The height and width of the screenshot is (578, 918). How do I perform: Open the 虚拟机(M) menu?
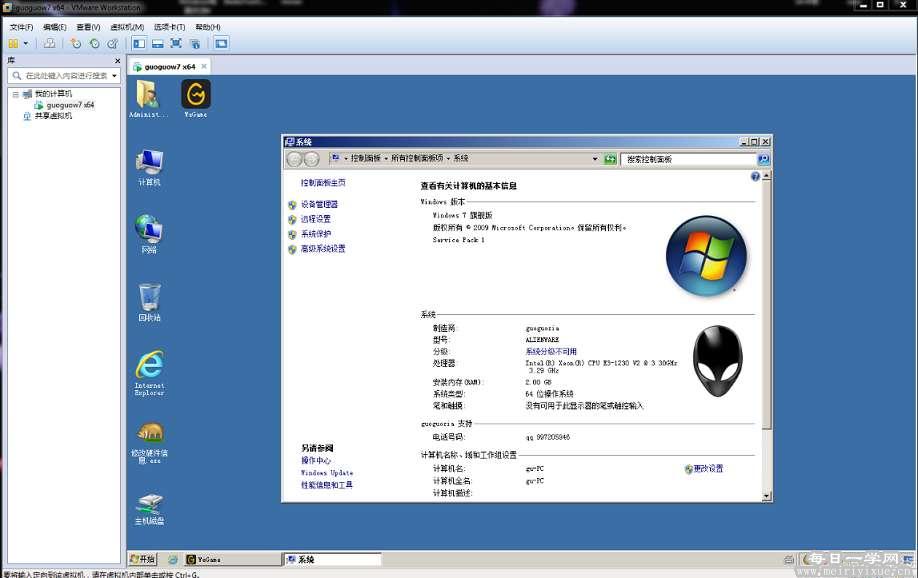[127, 27]
